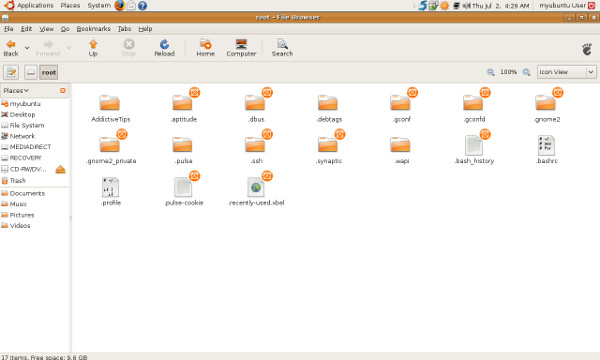600x360 pixels.
Task: Open the Back history dropdown arrow
Action: [x=27, y=48]
